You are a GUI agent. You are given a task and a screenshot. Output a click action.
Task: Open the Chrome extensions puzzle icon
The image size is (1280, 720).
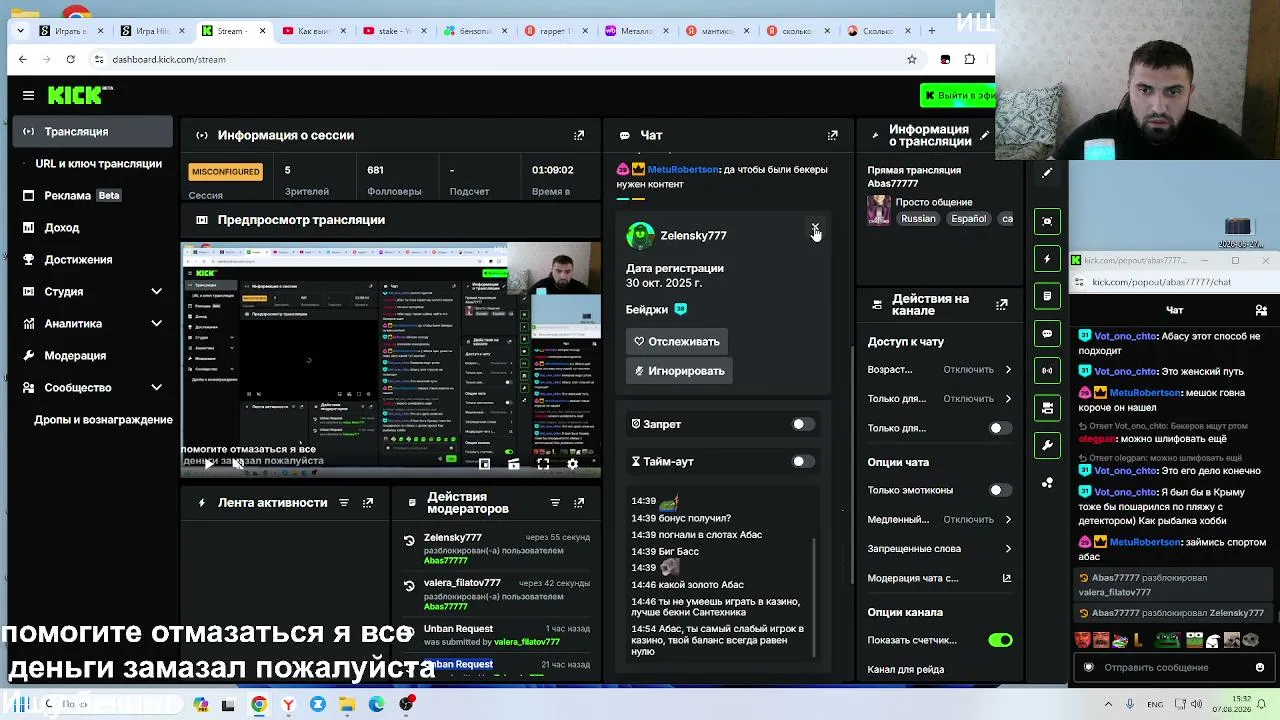(x=969, y=59)
